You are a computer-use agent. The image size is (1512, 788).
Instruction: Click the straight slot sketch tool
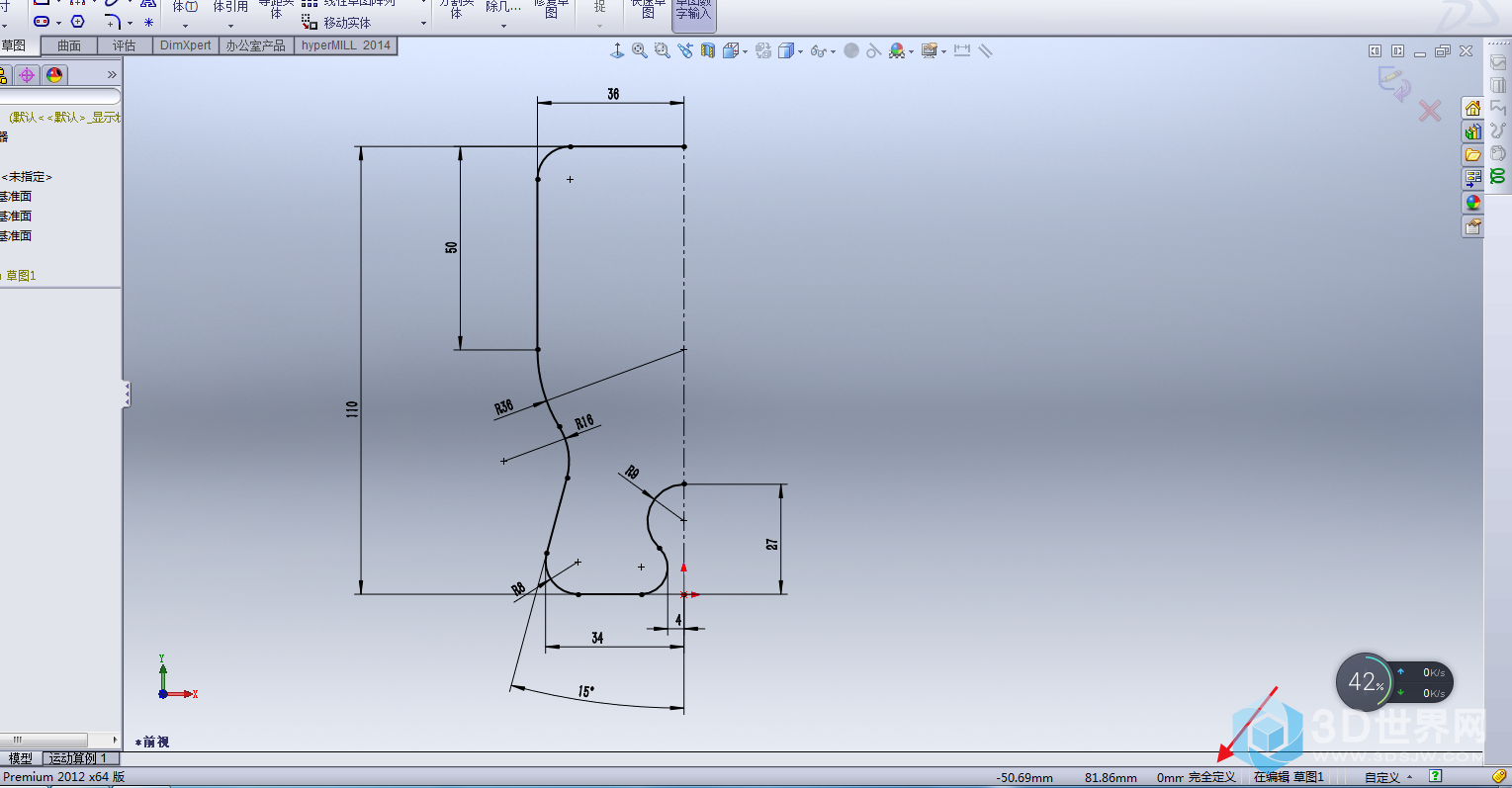42,22
